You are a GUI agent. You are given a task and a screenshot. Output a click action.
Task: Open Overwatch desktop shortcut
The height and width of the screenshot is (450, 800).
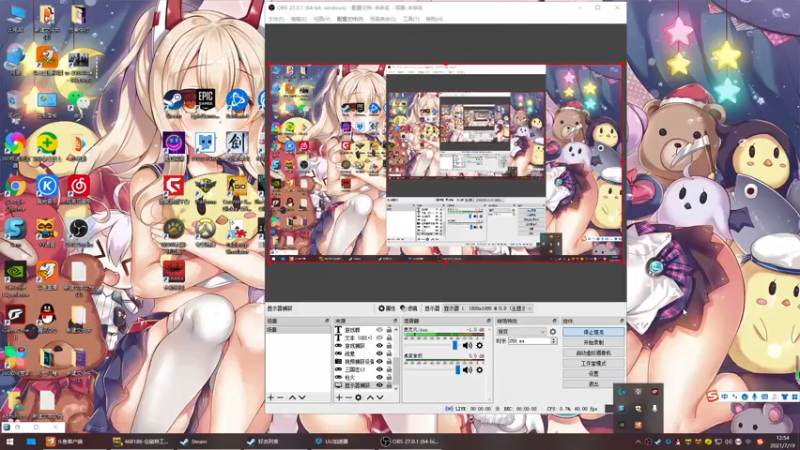click(x=205, y=233)
